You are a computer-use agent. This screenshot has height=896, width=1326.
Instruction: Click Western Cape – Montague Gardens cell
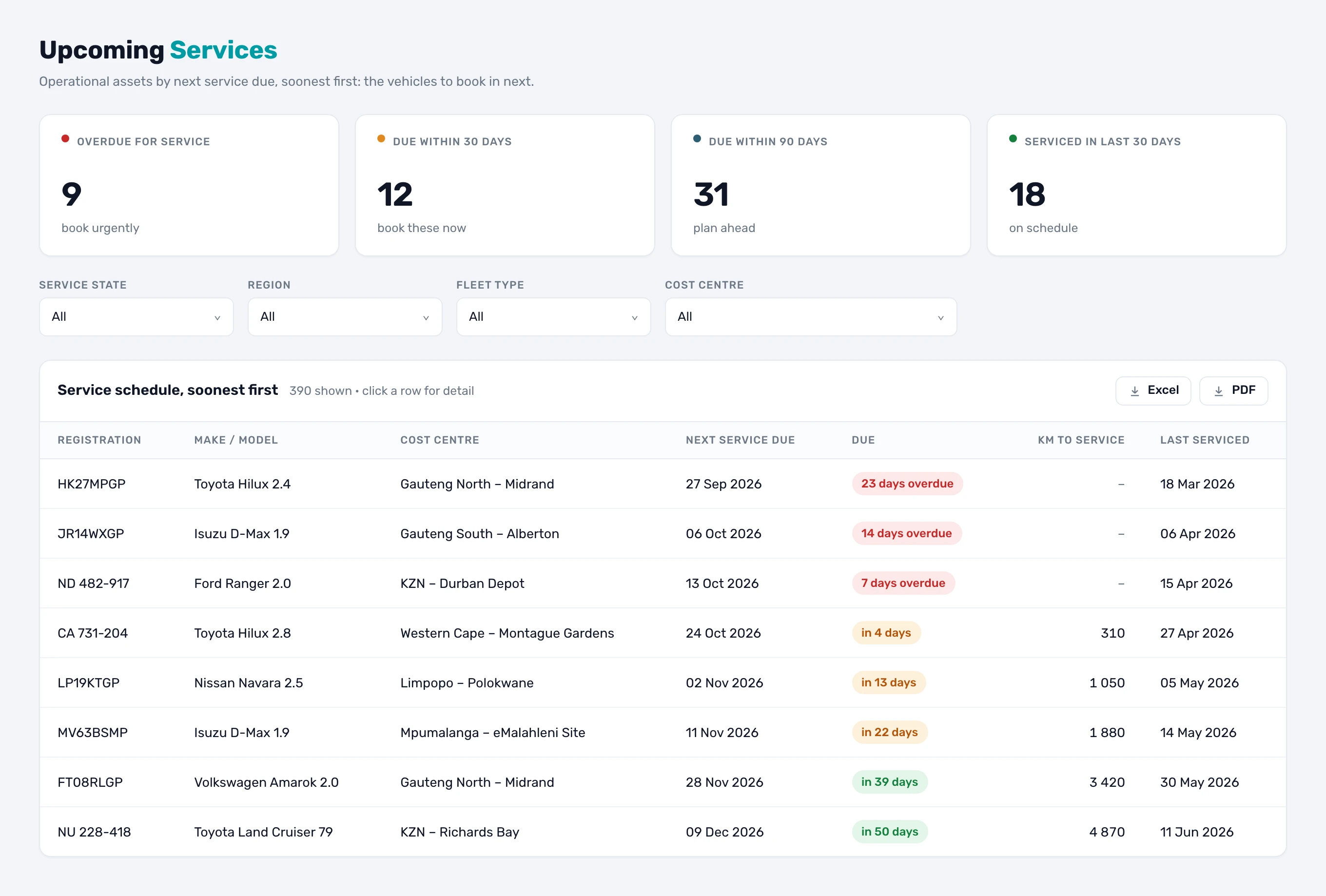click(x=507, y=633)
